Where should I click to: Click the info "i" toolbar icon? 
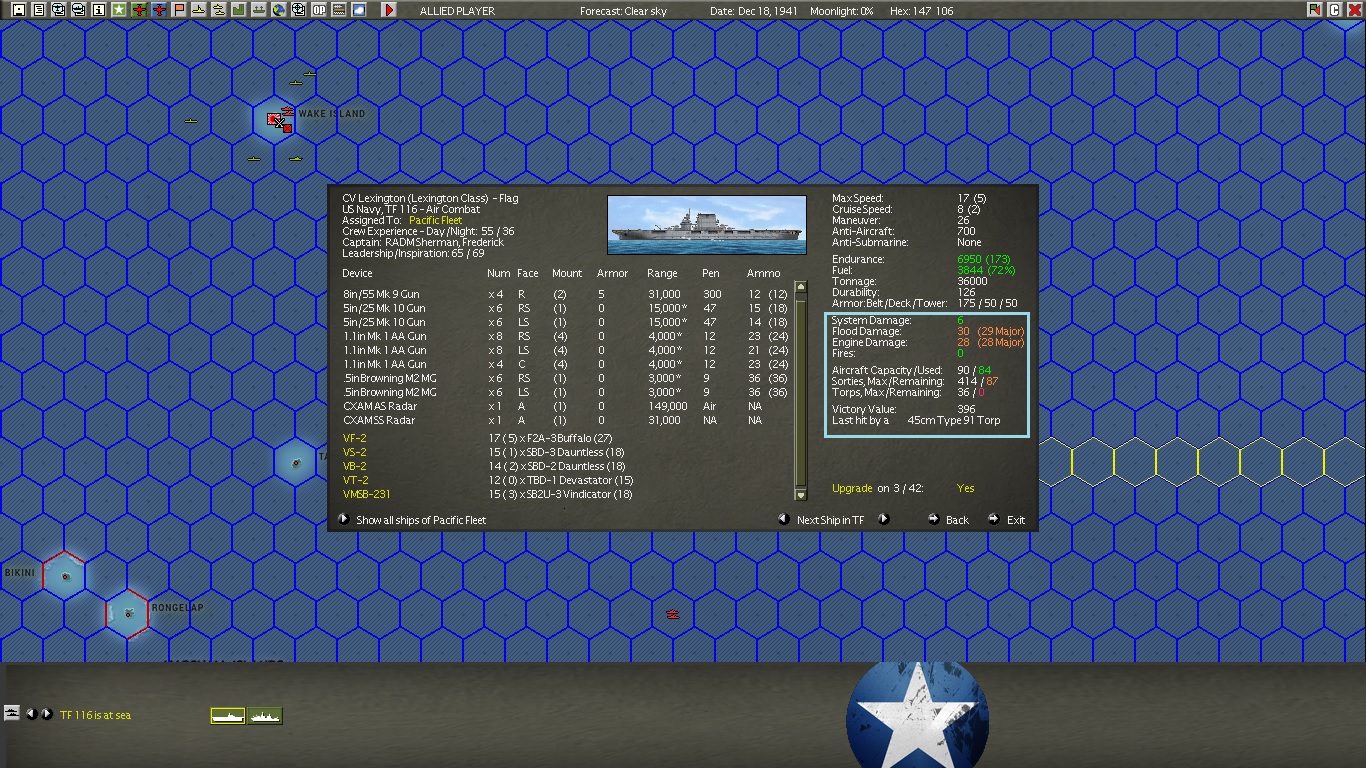(x=99, y=10)
